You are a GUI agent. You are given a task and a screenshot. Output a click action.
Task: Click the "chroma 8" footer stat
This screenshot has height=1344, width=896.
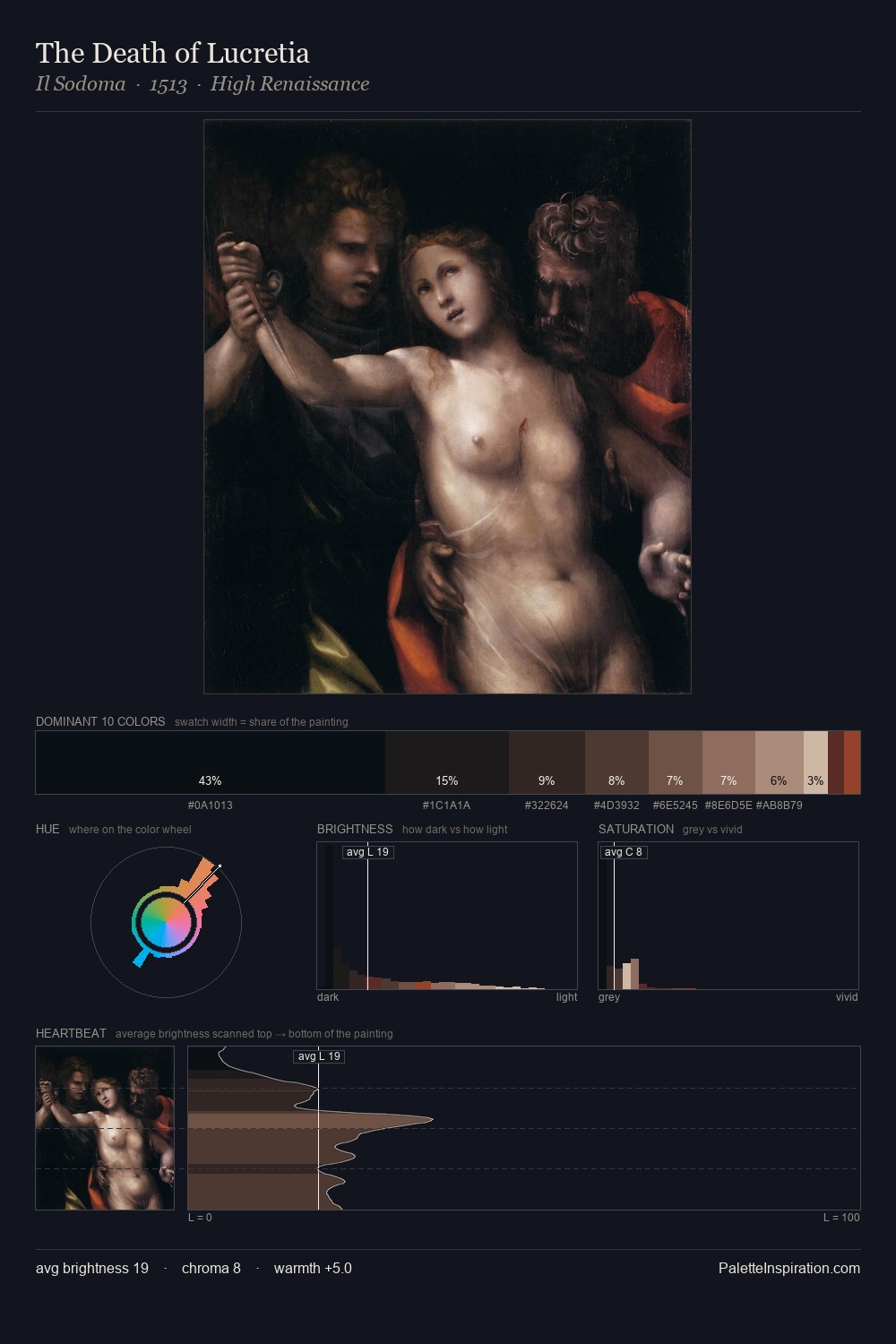[x=211, y=1269]
